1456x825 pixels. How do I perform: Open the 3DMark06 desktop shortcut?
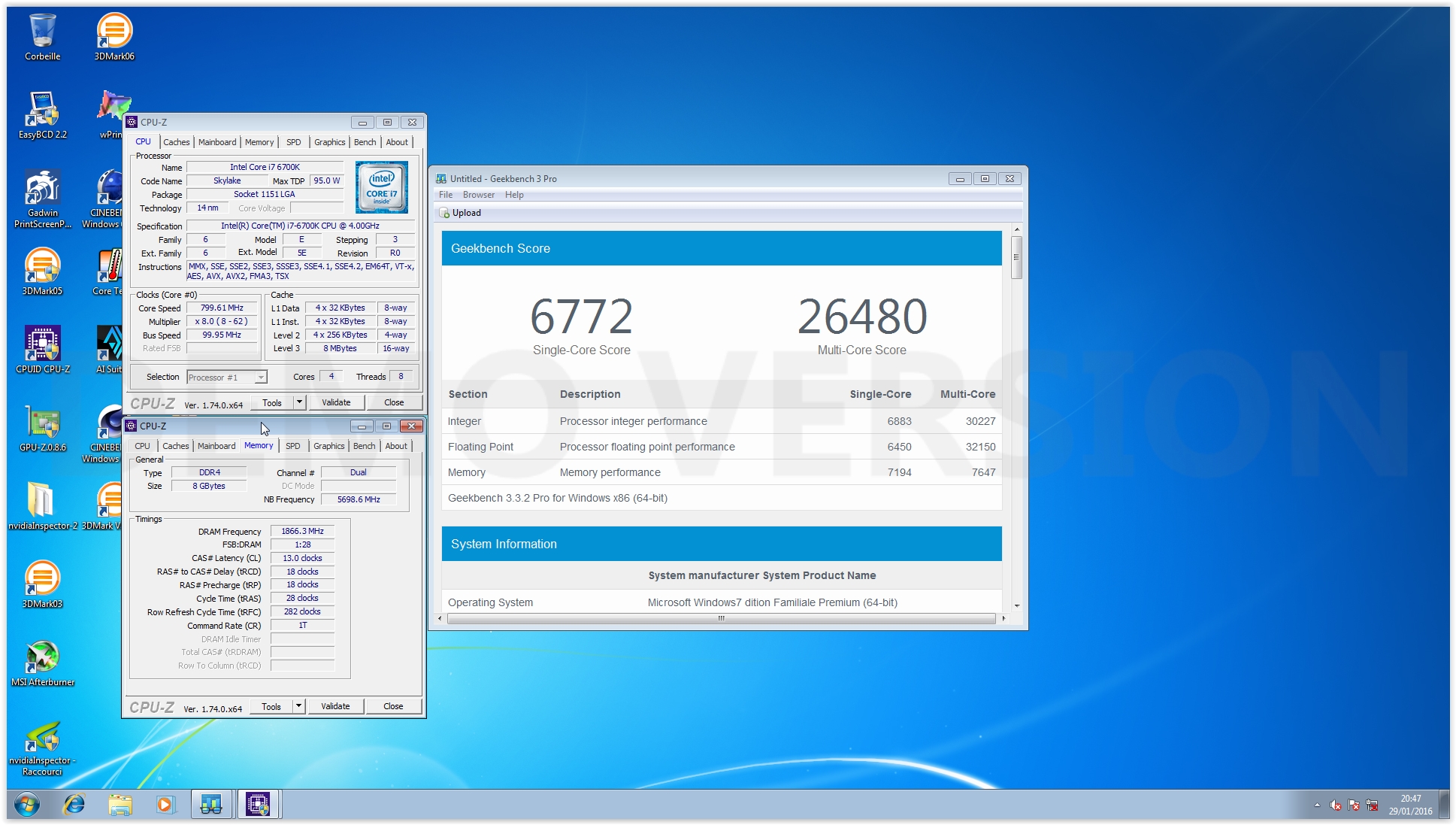click(114, 38)
